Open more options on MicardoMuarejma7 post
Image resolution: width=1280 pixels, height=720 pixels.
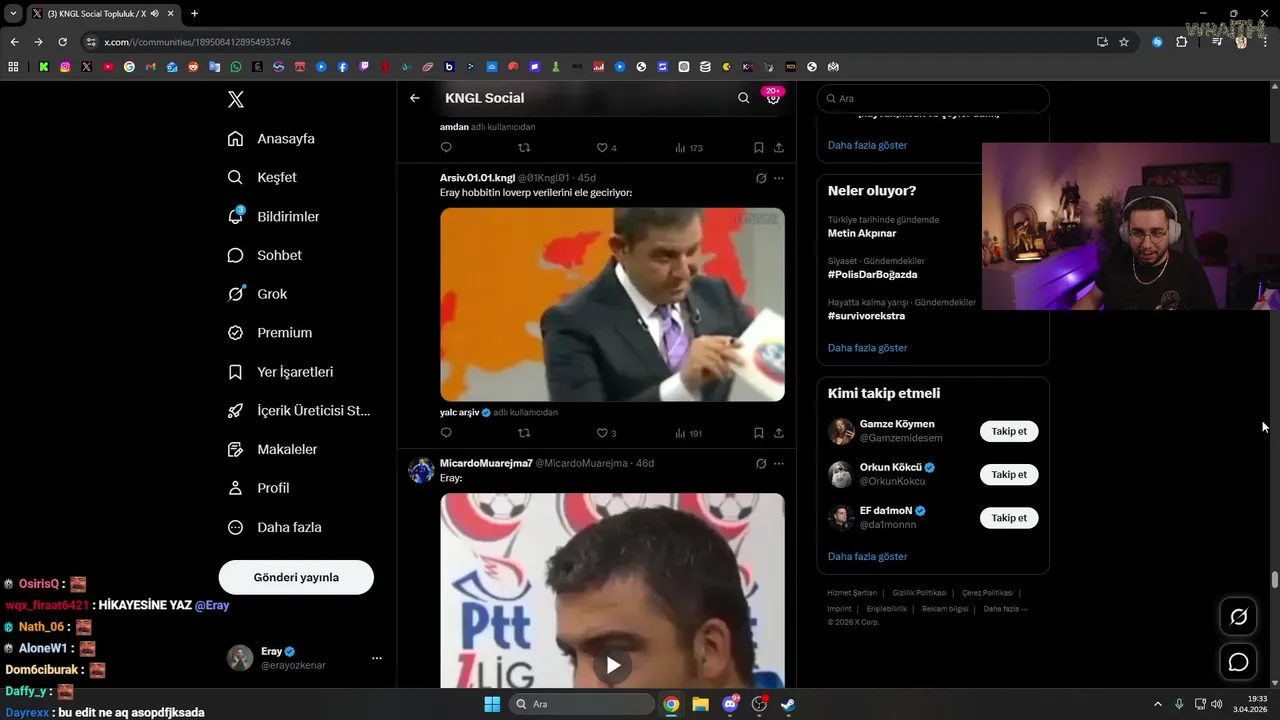click(779, 463)
